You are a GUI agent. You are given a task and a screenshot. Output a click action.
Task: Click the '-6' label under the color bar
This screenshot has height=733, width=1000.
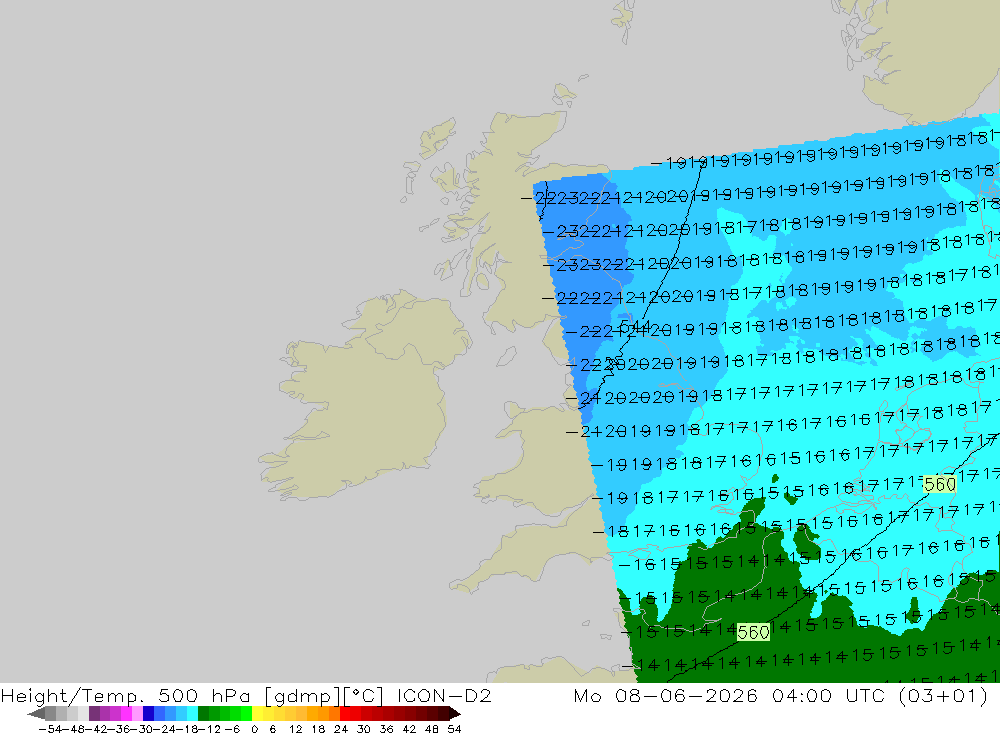click(232, 729)
